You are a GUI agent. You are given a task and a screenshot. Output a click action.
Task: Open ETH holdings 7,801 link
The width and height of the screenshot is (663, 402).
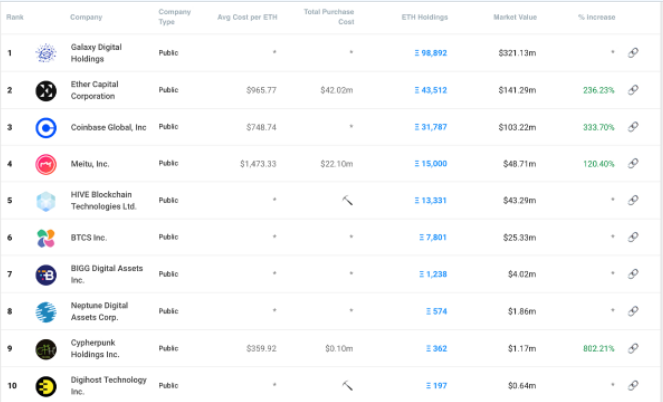pyautogui.click(x=433, y=238)
